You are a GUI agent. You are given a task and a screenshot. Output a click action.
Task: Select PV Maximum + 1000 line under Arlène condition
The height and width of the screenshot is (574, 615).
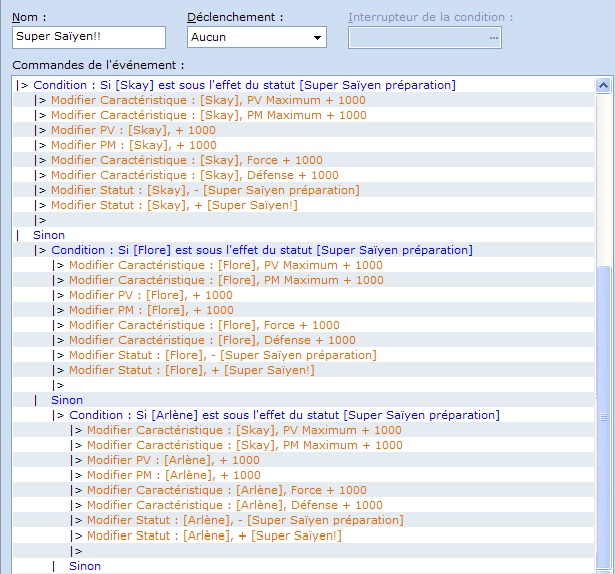(x=304, y=430)
